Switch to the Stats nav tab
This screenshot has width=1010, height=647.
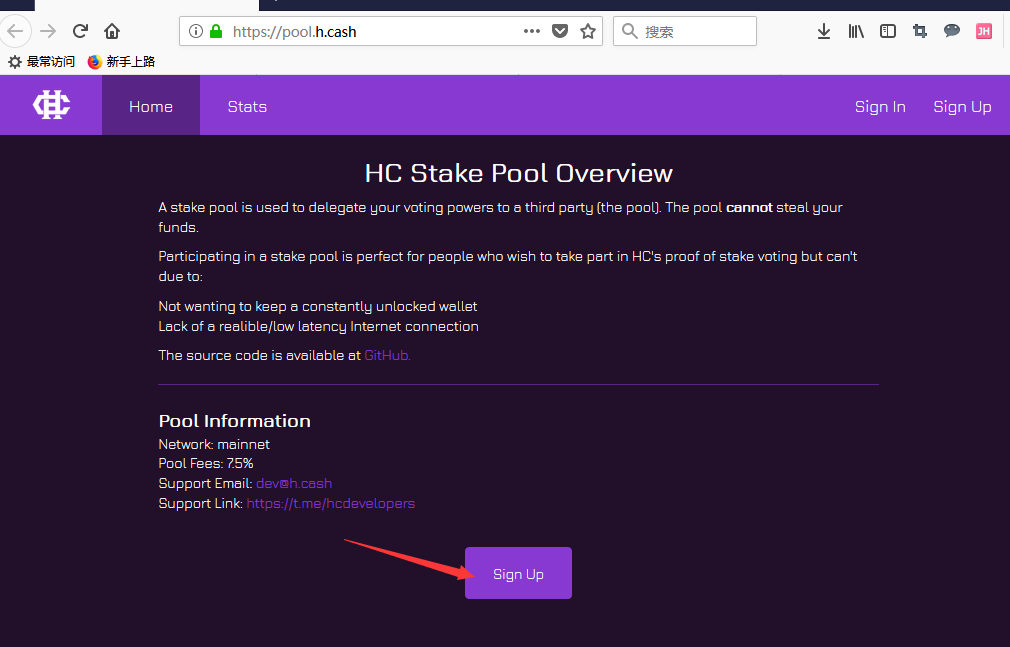247,106
